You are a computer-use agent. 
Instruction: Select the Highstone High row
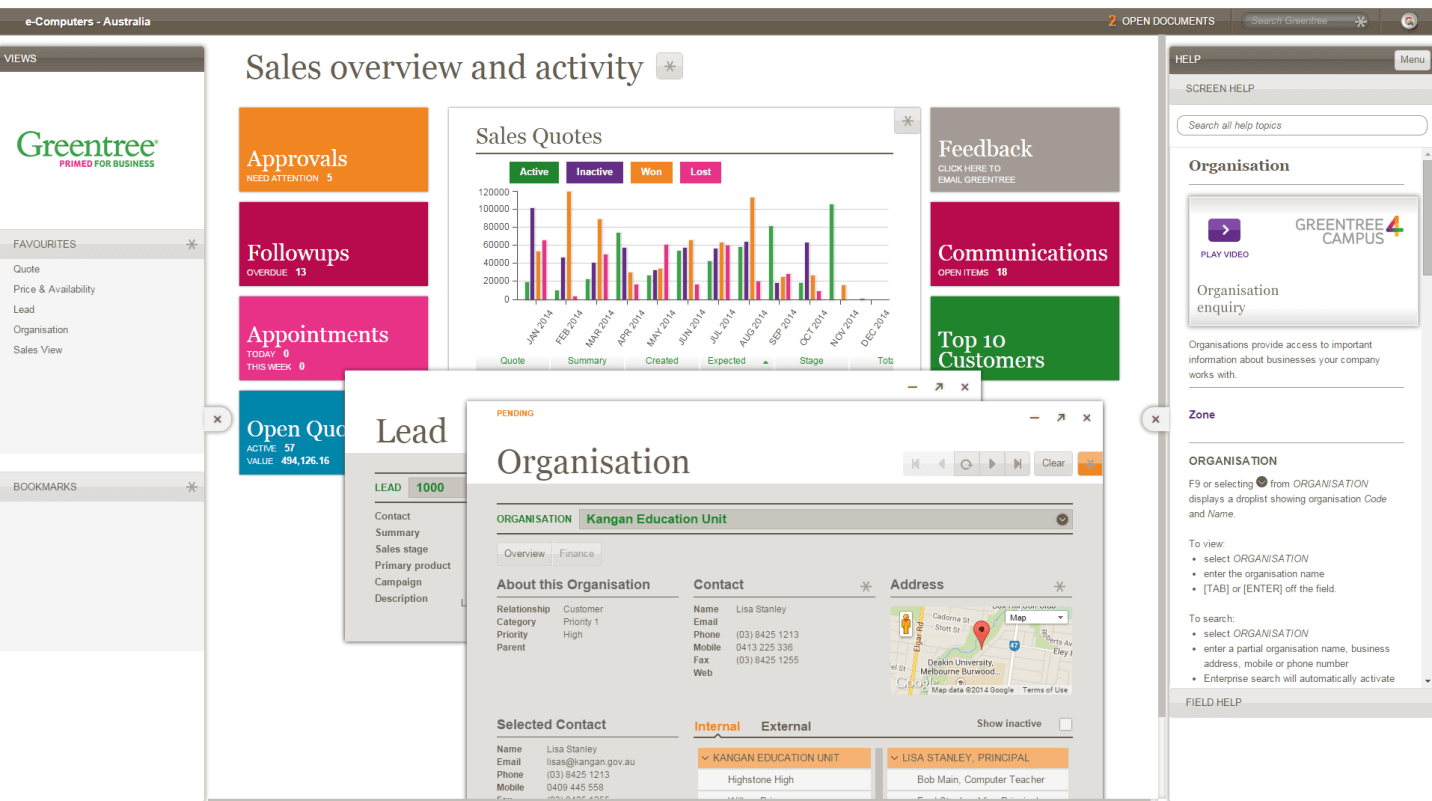pyautogui.click(x=783, y=780)
